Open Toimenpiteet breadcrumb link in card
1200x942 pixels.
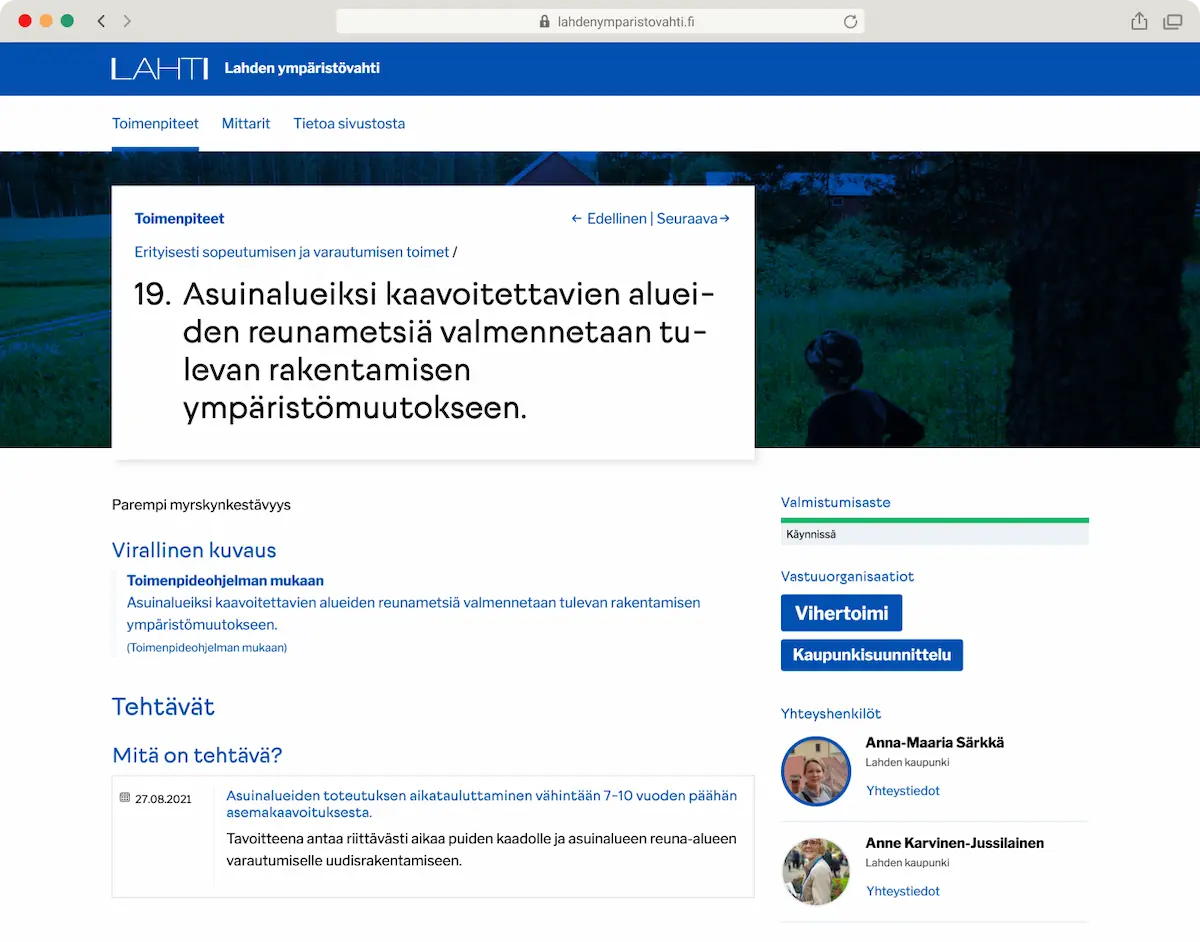[180, 218]
